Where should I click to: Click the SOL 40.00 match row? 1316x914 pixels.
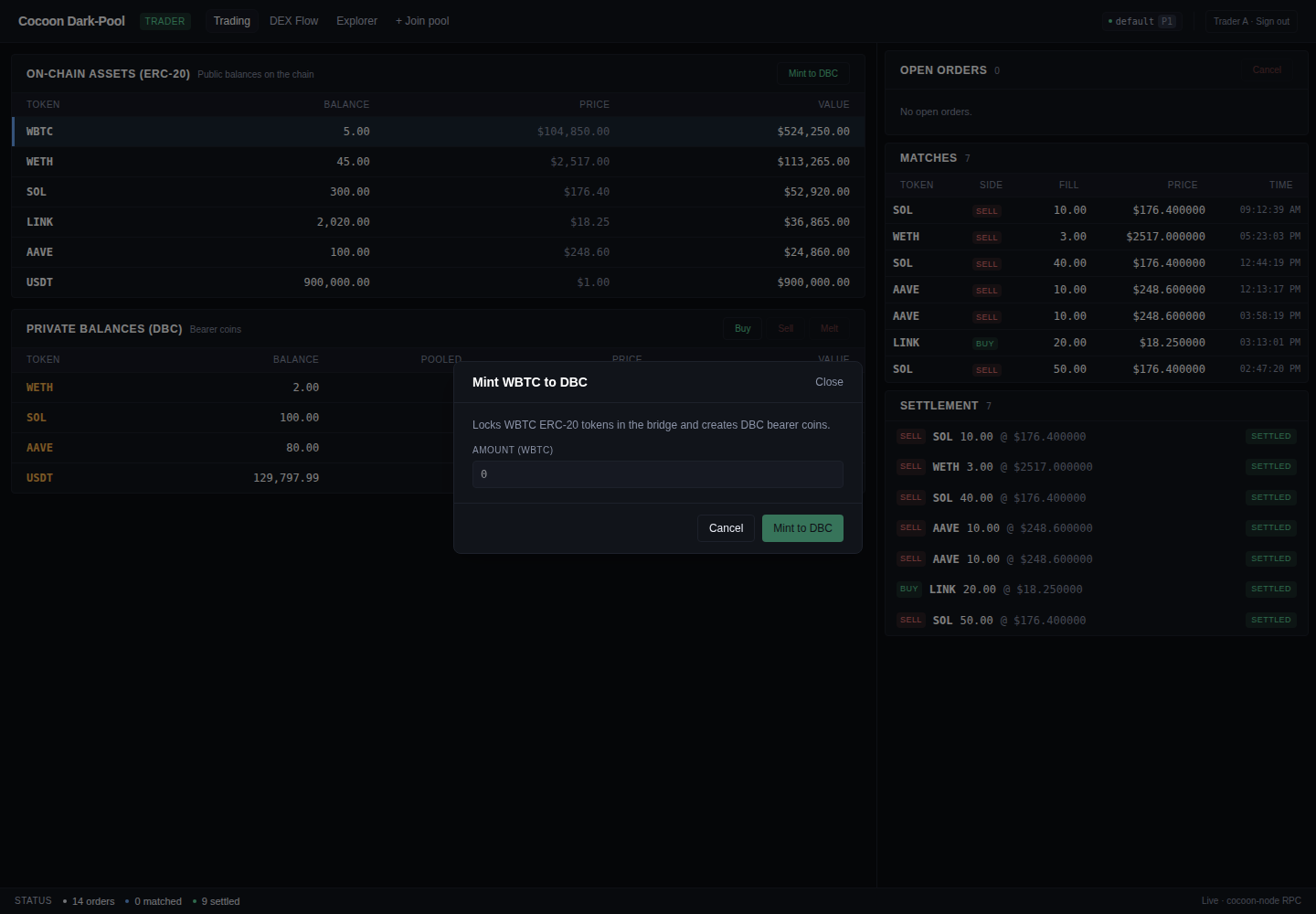(x=1097, y=263)
